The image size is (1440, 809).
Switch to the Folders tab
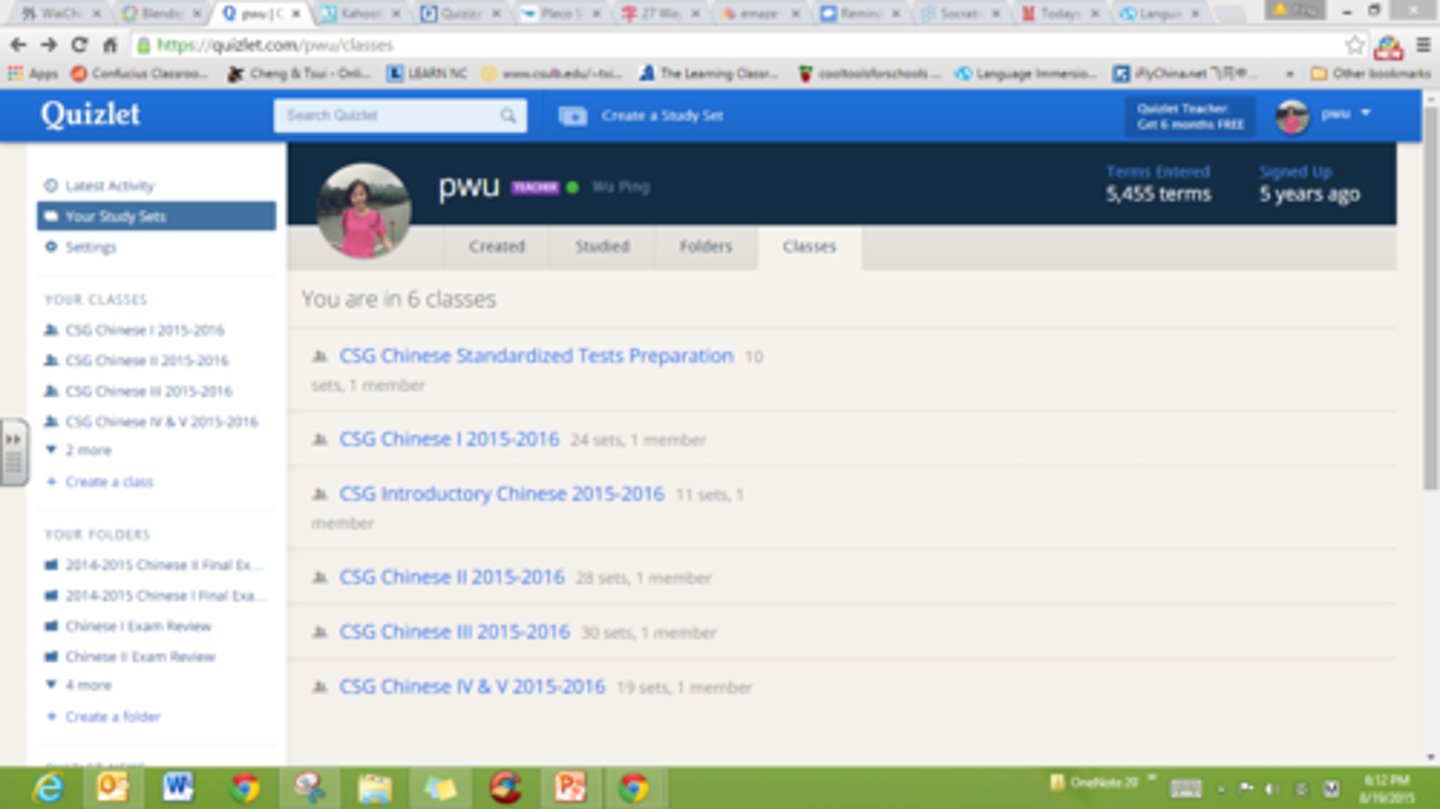click(705, 246)
